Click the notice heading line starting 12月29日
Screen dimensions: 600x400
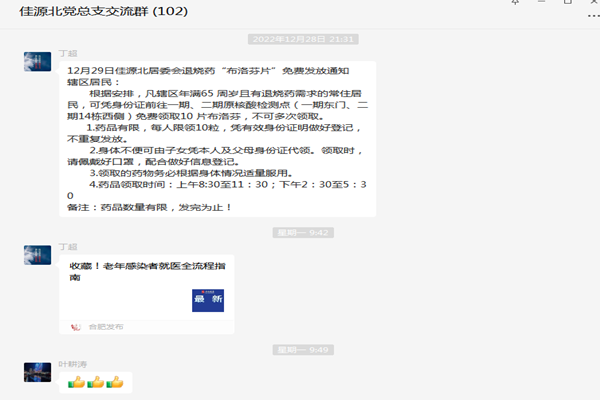(x=217, y=72)
